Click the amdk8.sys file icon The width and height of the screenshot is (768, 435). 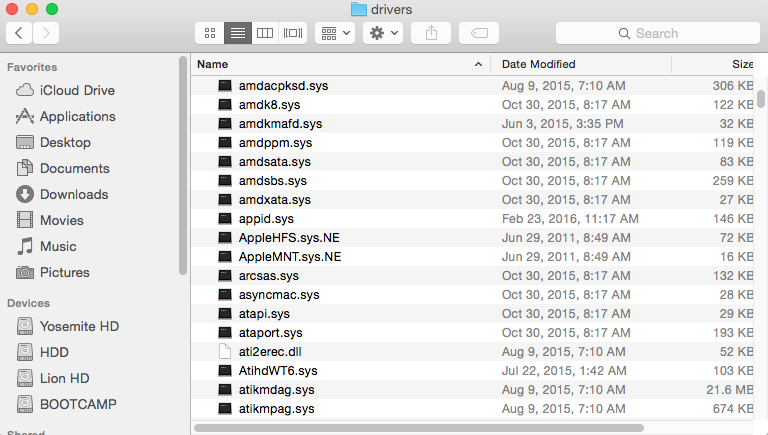[x=225, y=105]
